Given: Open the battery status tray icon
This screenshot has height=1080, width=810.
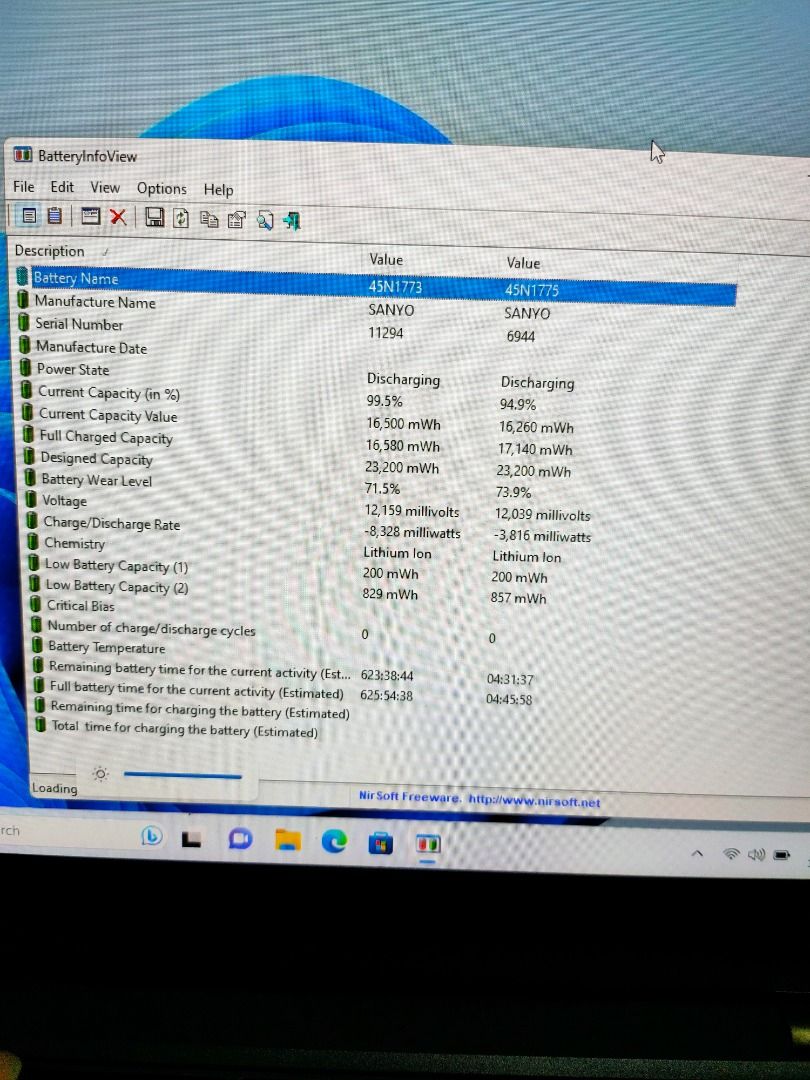Looking at the screenshot, I should 782,854.
